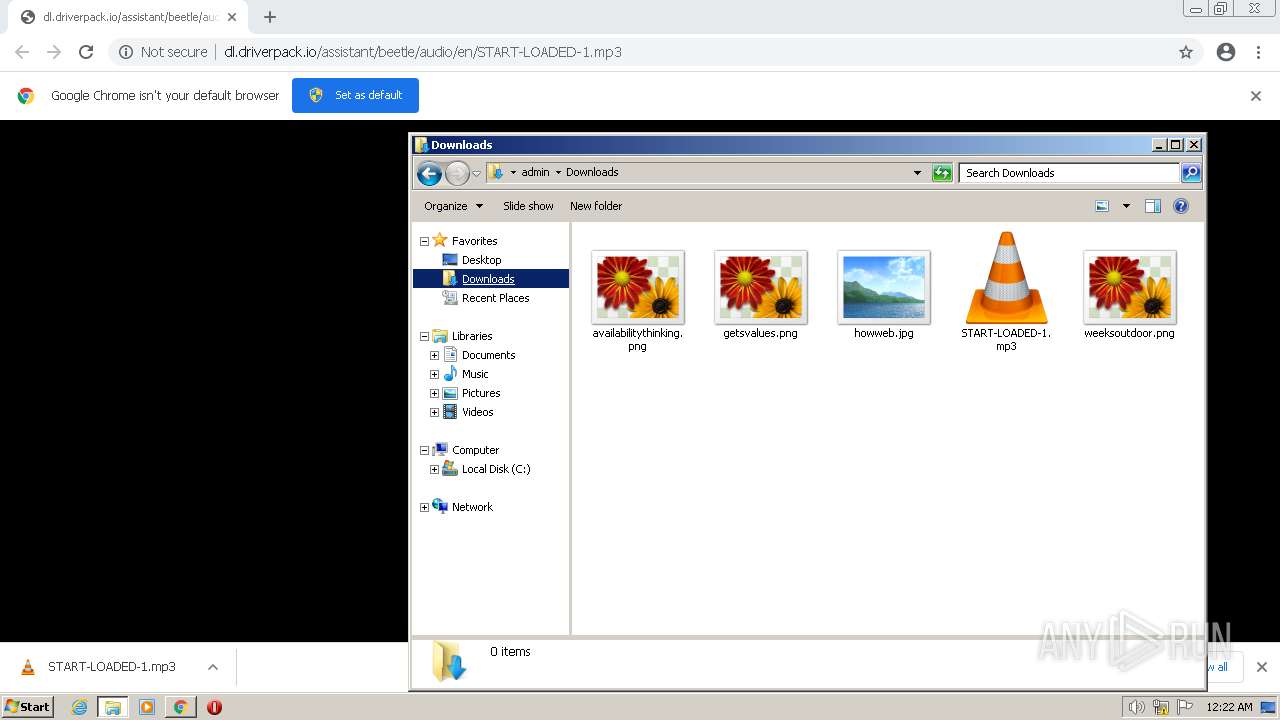Open more view options dropdown

point(1126,206)
